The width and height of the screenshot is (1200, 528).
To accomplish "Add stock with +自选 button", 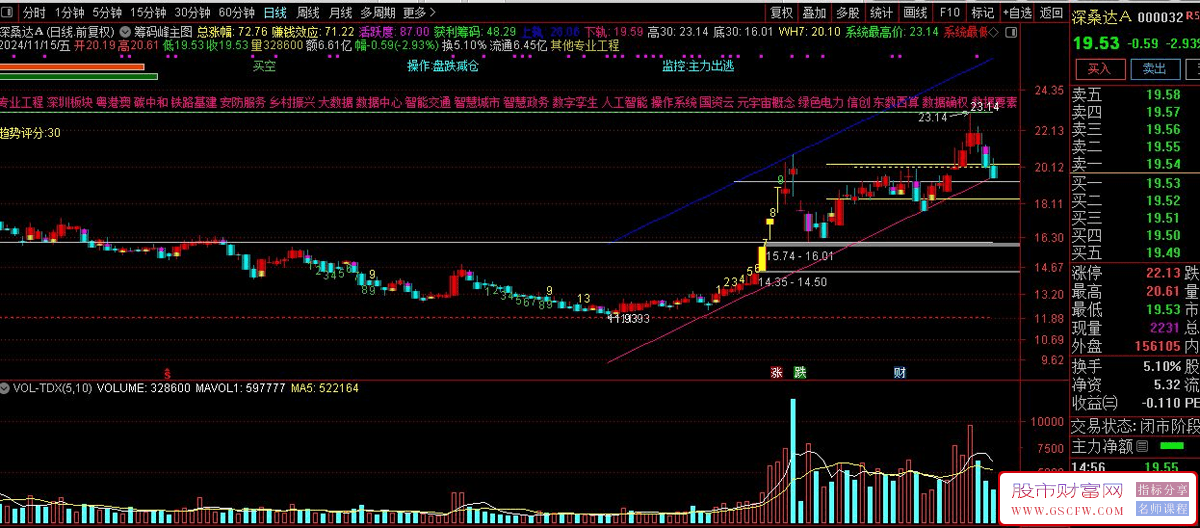I will point(1016,13).
